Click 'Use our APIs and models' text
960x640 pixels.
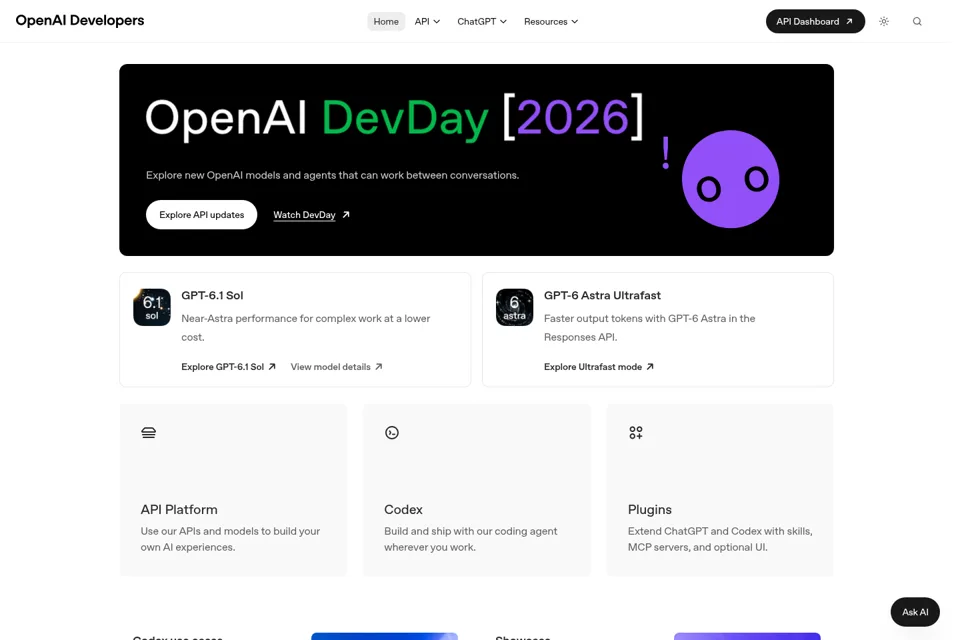tap(230, 539)
